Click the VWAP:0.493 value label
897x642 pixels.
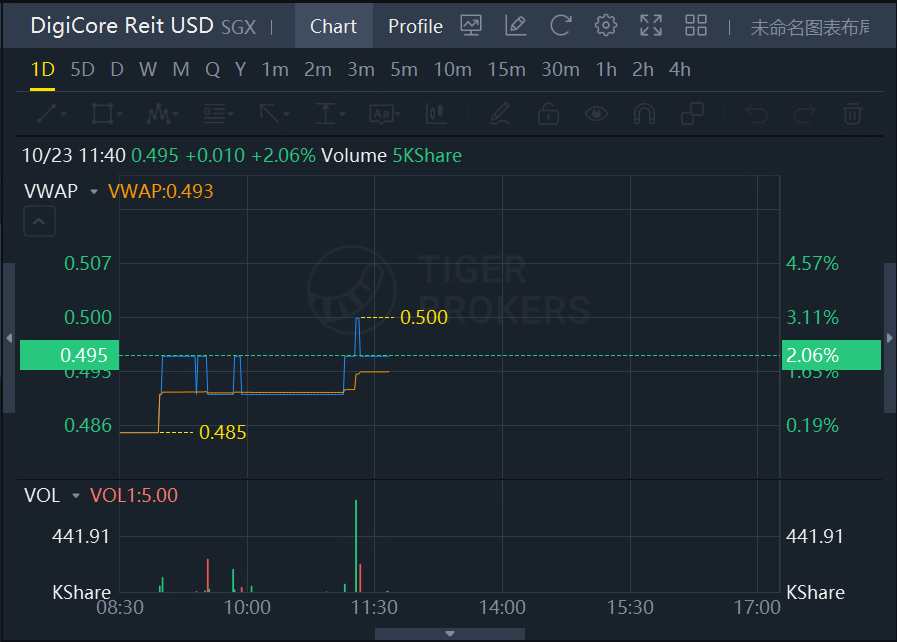pos(161,191)
